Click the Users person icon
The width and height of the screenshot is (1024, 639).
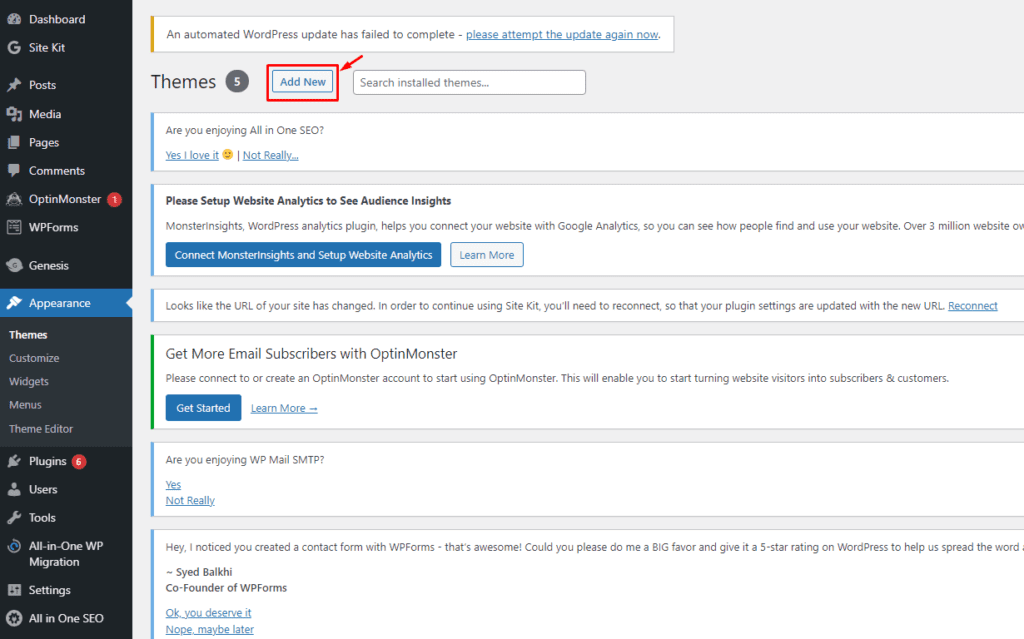(x=14, y=489)
